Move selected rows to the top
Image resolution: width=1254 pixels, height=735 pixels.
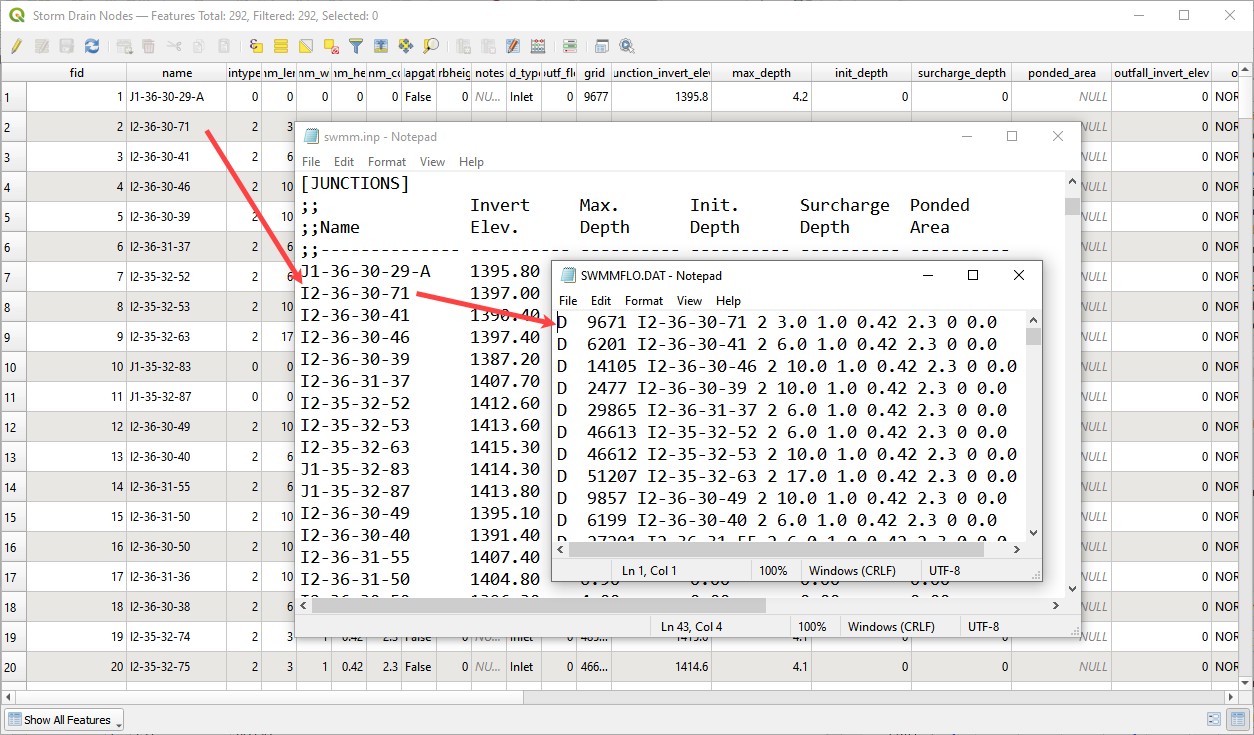coord(381,46)
